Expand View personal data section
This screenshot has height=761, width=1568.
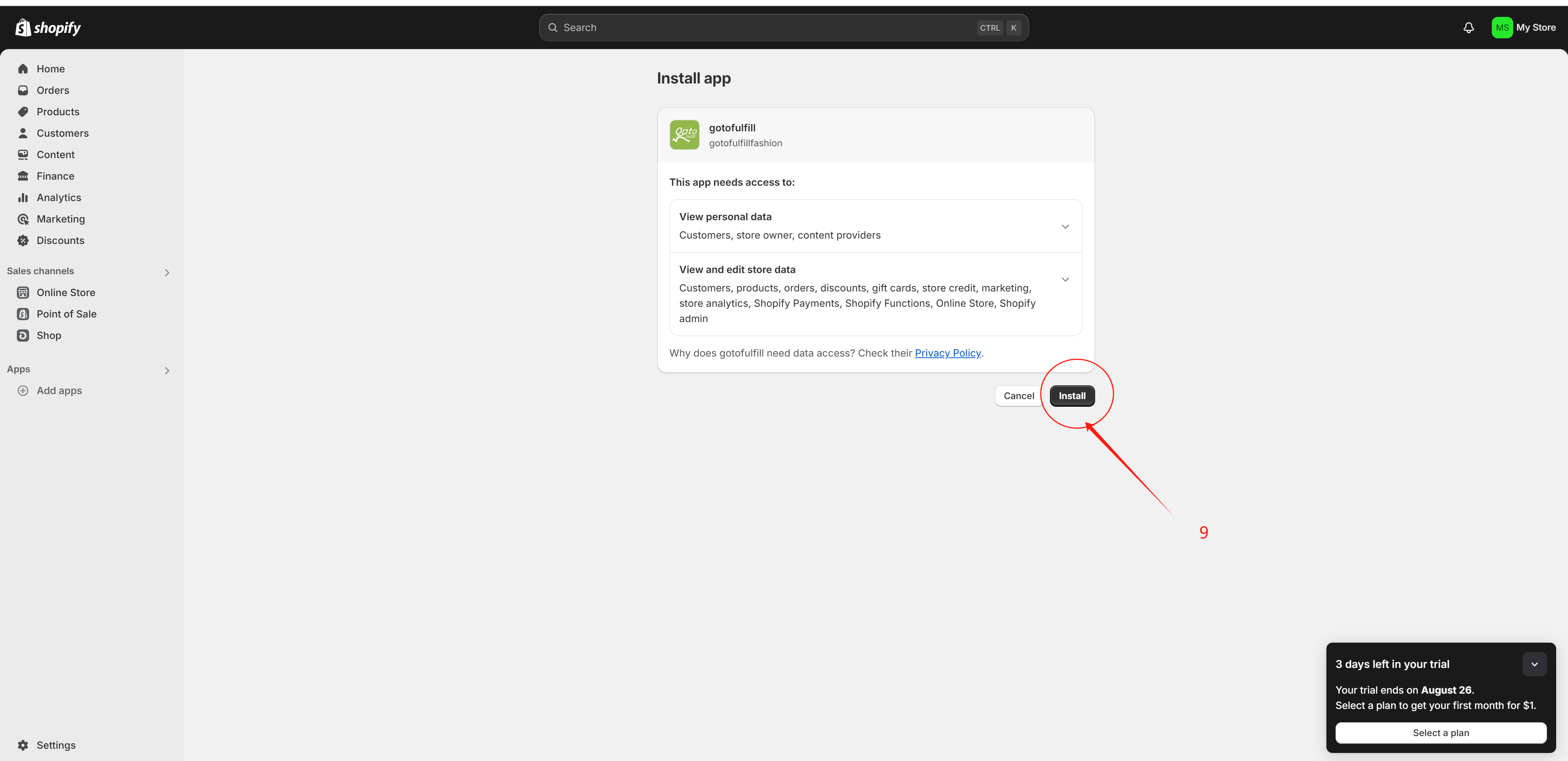(x=1065, y=226)
